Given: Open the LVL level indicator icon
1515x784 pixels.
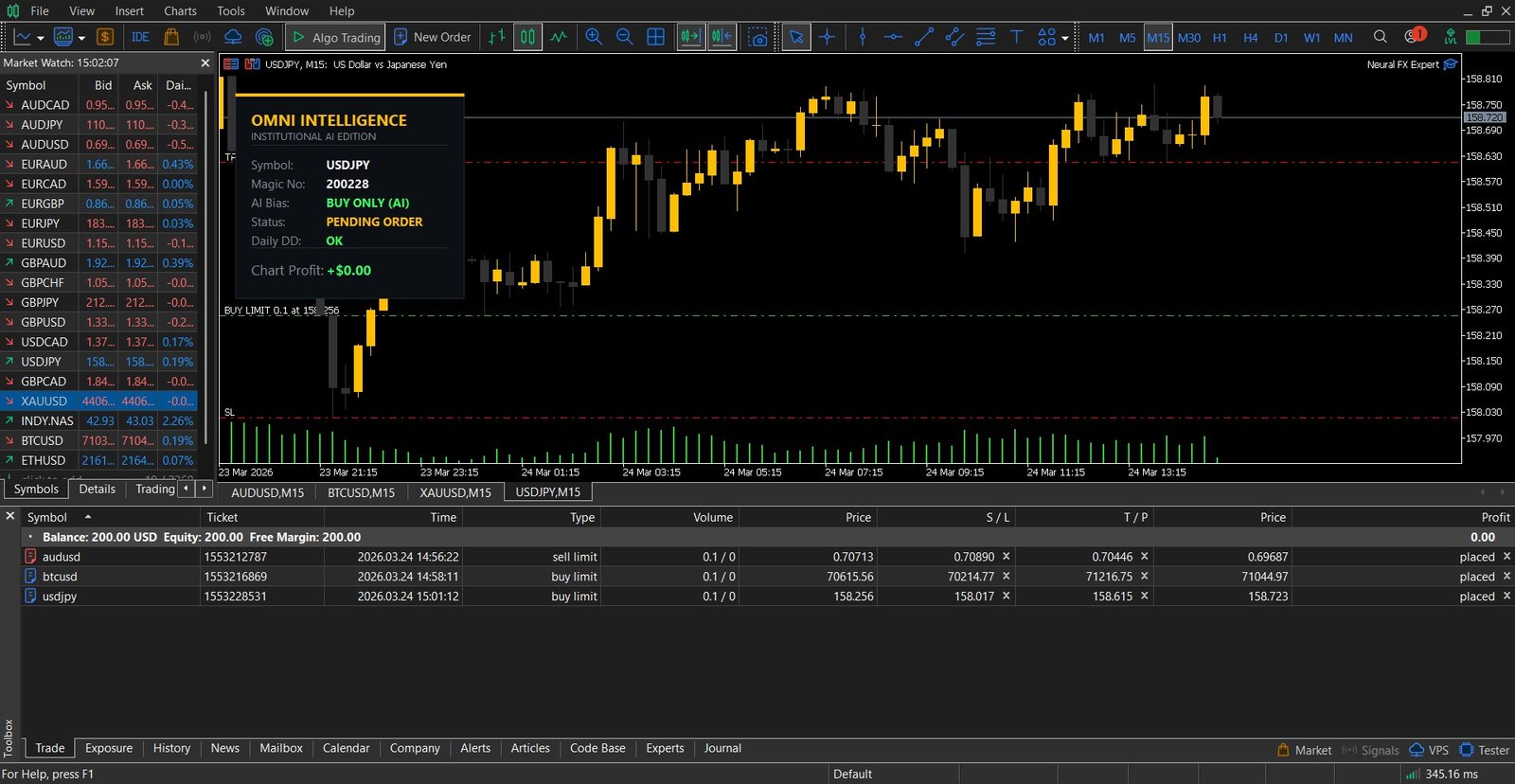Looking at the screenshot, I should click(1450, 37).
